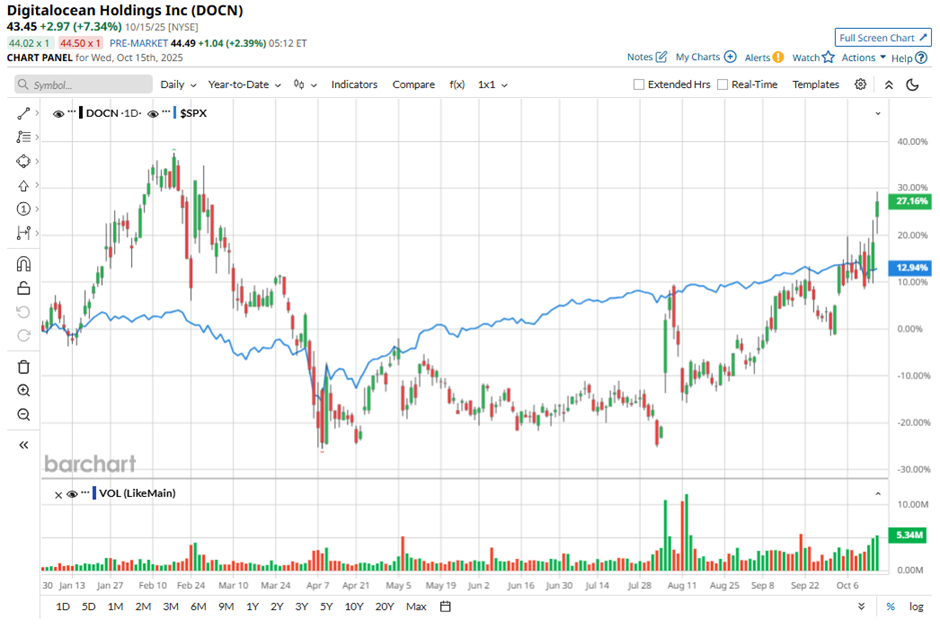Collapse the volume pane chevron
Viewport: 940px width, 638px height.
(x=878, y=493)
